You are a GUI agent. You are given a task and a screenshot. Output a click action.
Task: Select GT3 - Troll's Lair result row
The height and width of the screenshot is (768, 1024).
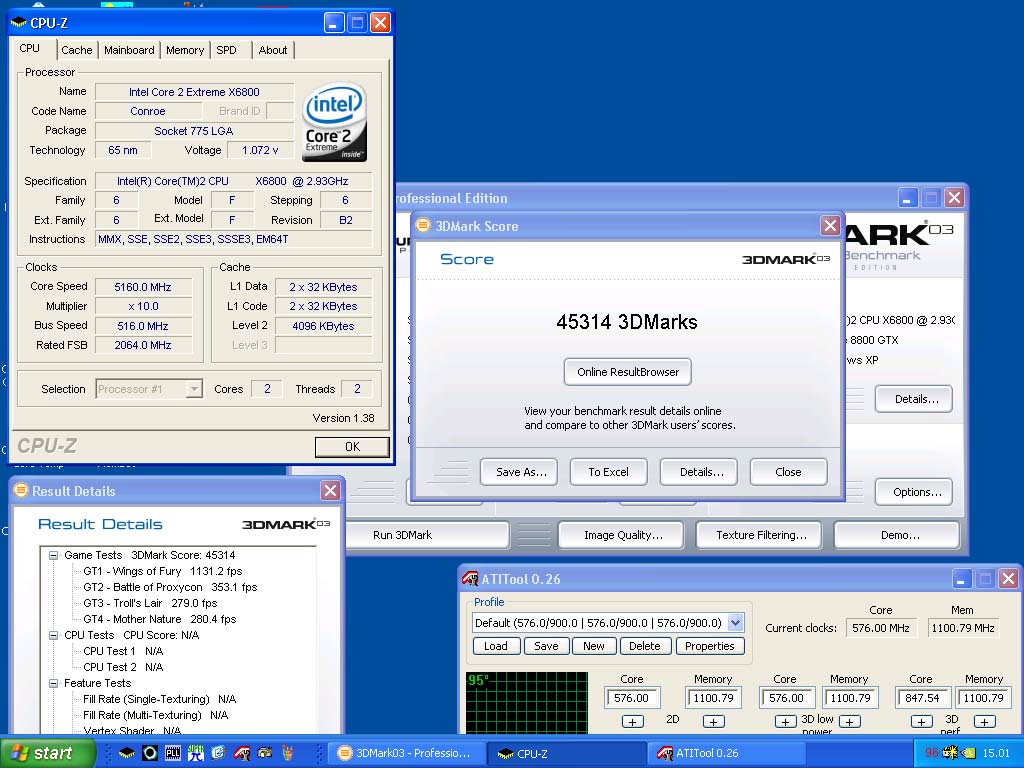click(x=150, y=603)
